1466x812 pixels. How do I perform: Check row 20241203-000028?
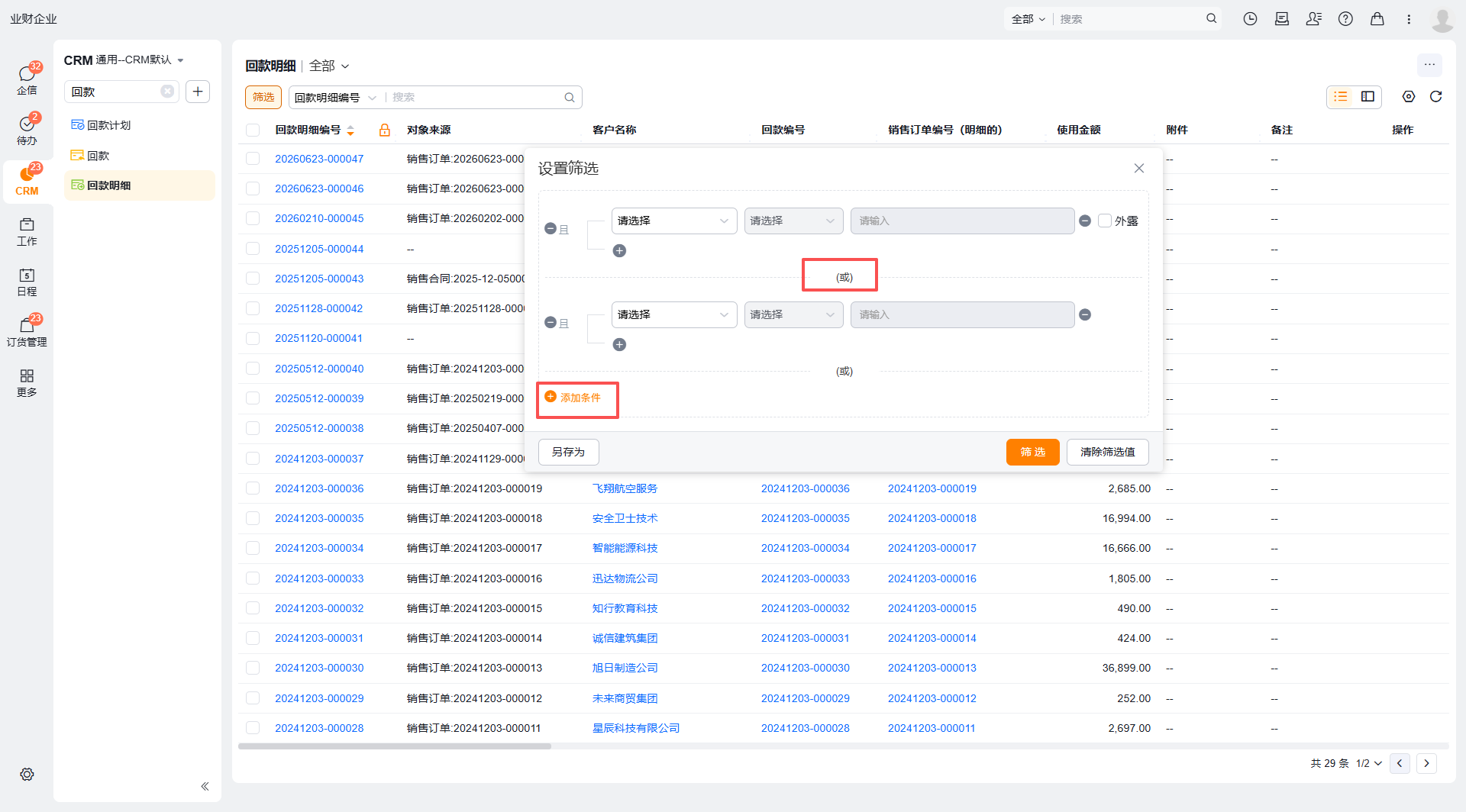point(253,728)
